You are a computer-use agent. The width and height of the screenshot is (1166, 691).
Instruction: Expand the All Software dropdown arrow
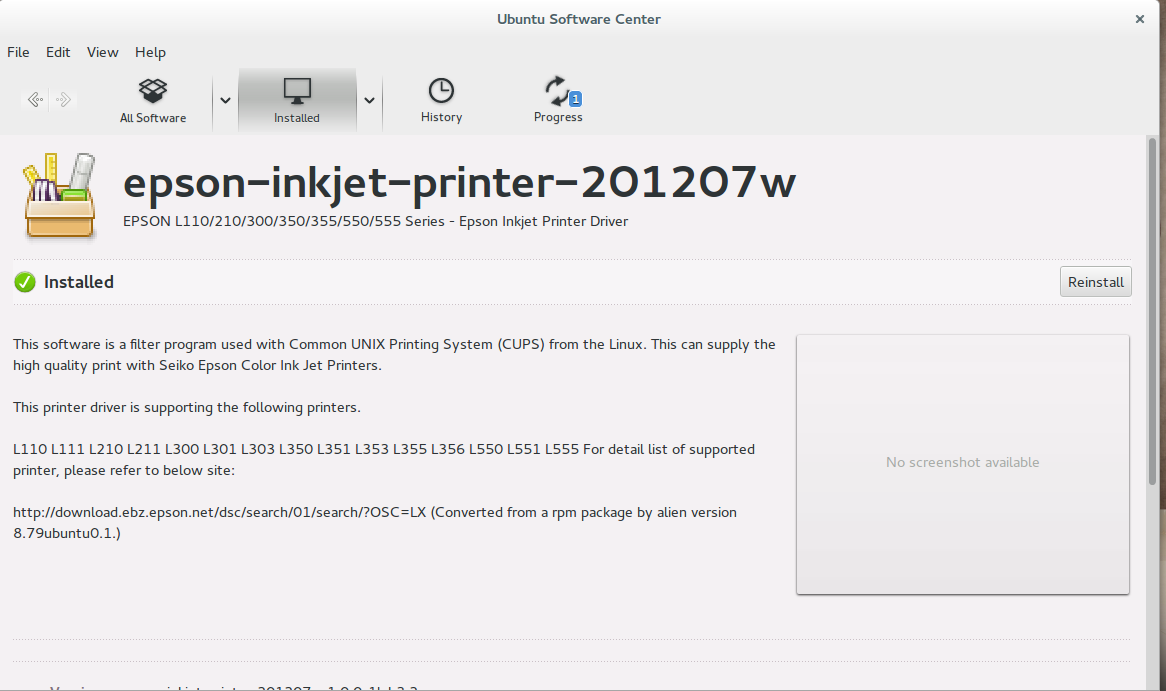pos(225,100)
